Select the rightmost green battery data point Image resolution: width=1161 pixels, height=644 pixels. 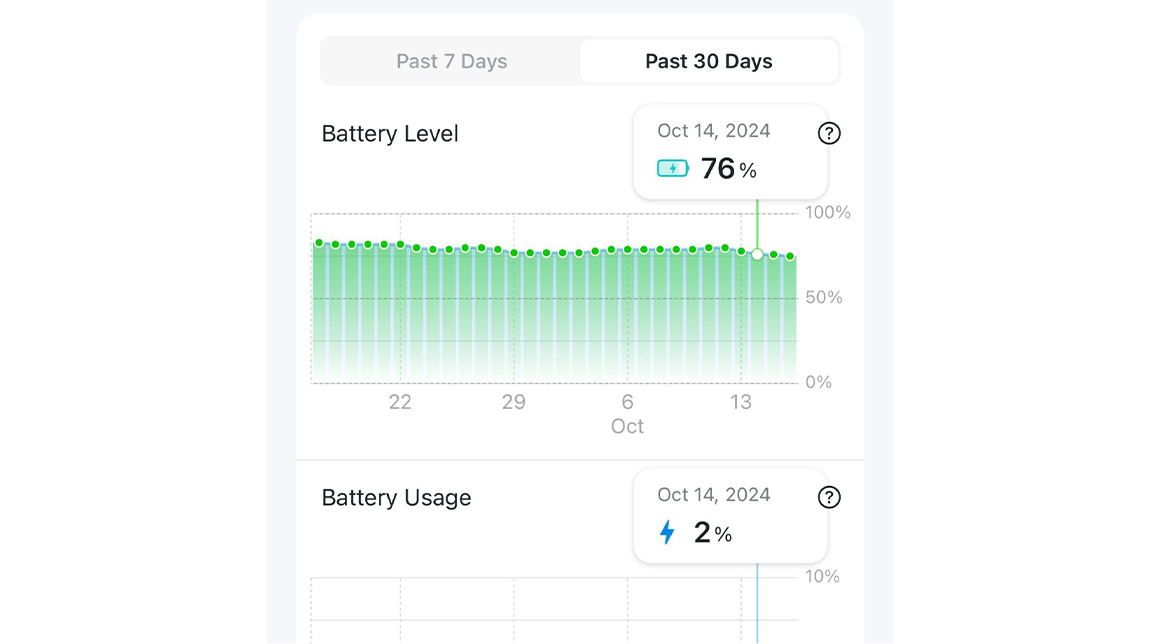tap(790, 257)
